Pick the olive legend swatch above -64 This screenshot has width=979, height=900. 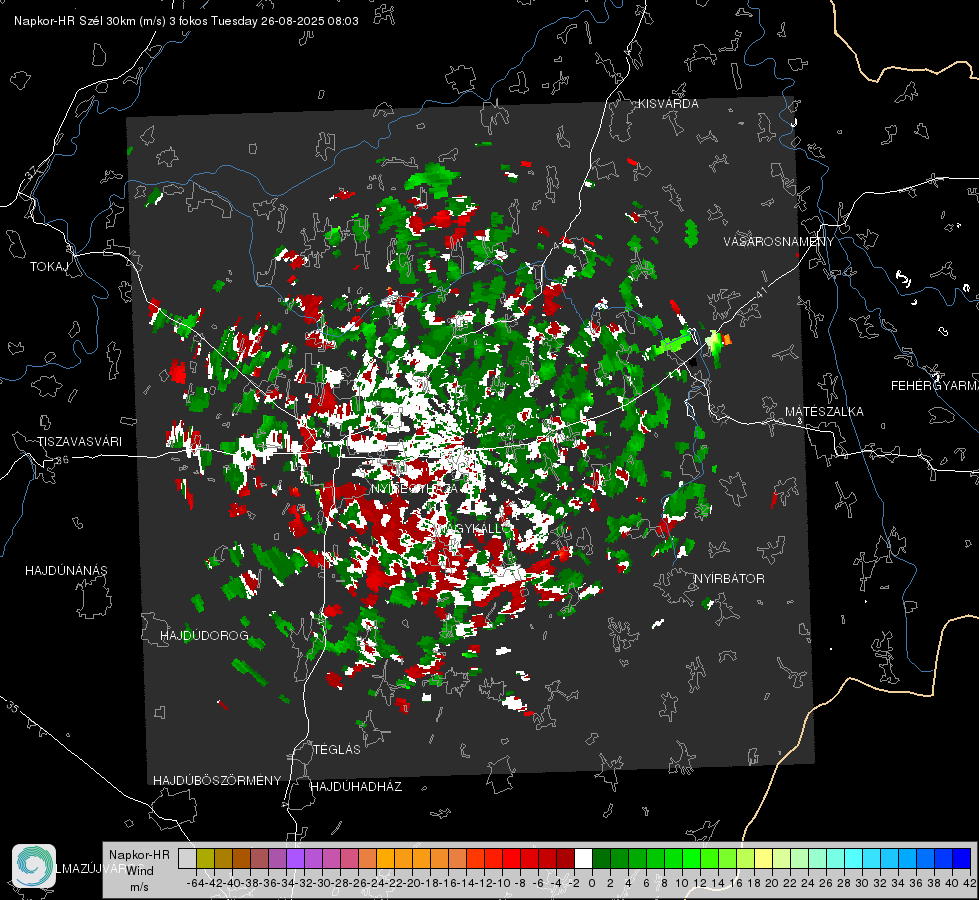pyautogui.click(x=205, y=858)
